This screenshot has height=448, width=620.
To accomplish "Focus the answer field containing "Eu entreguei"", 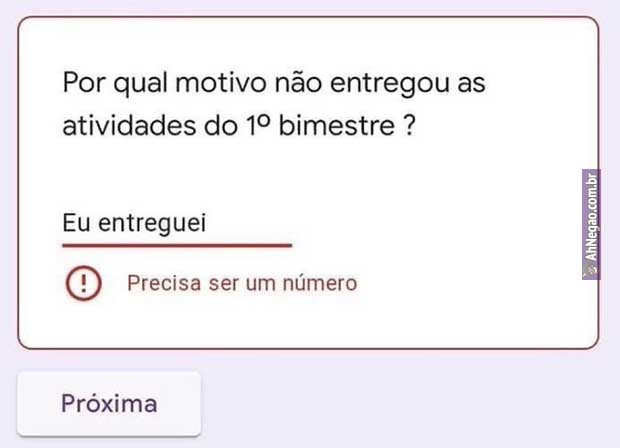I will [176, 225].
